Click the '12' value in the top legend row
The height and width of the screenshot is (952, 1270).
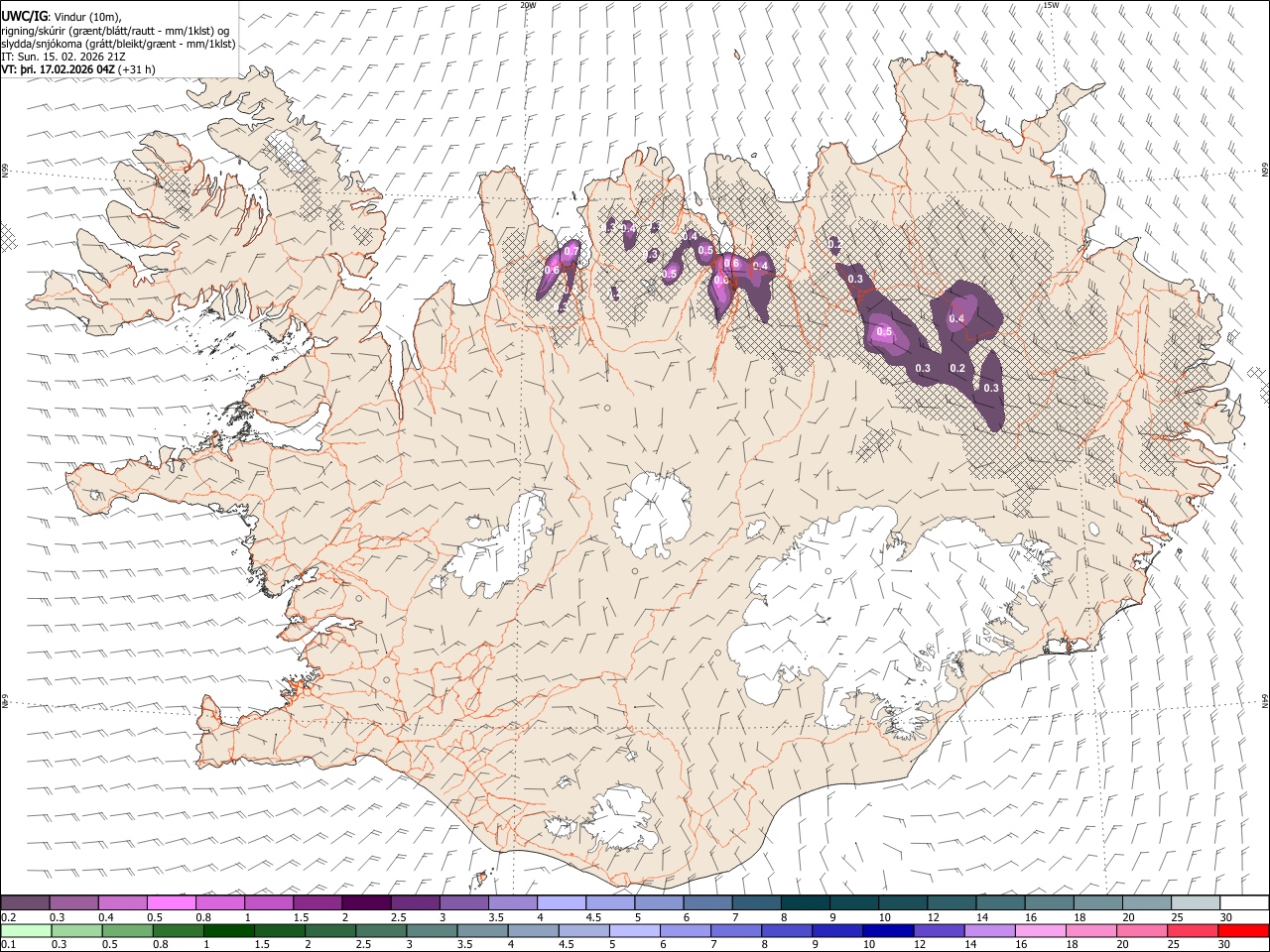point(934,917)
